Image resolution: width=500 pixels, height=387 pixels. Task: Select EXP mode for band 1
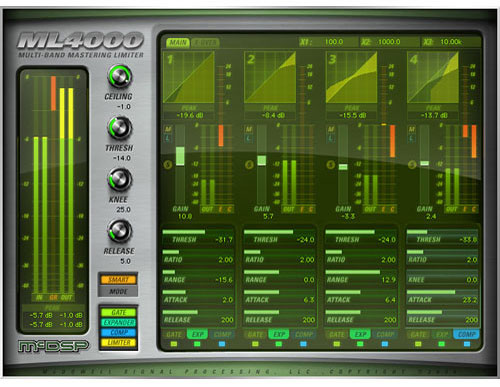click(x=198, y=334)
